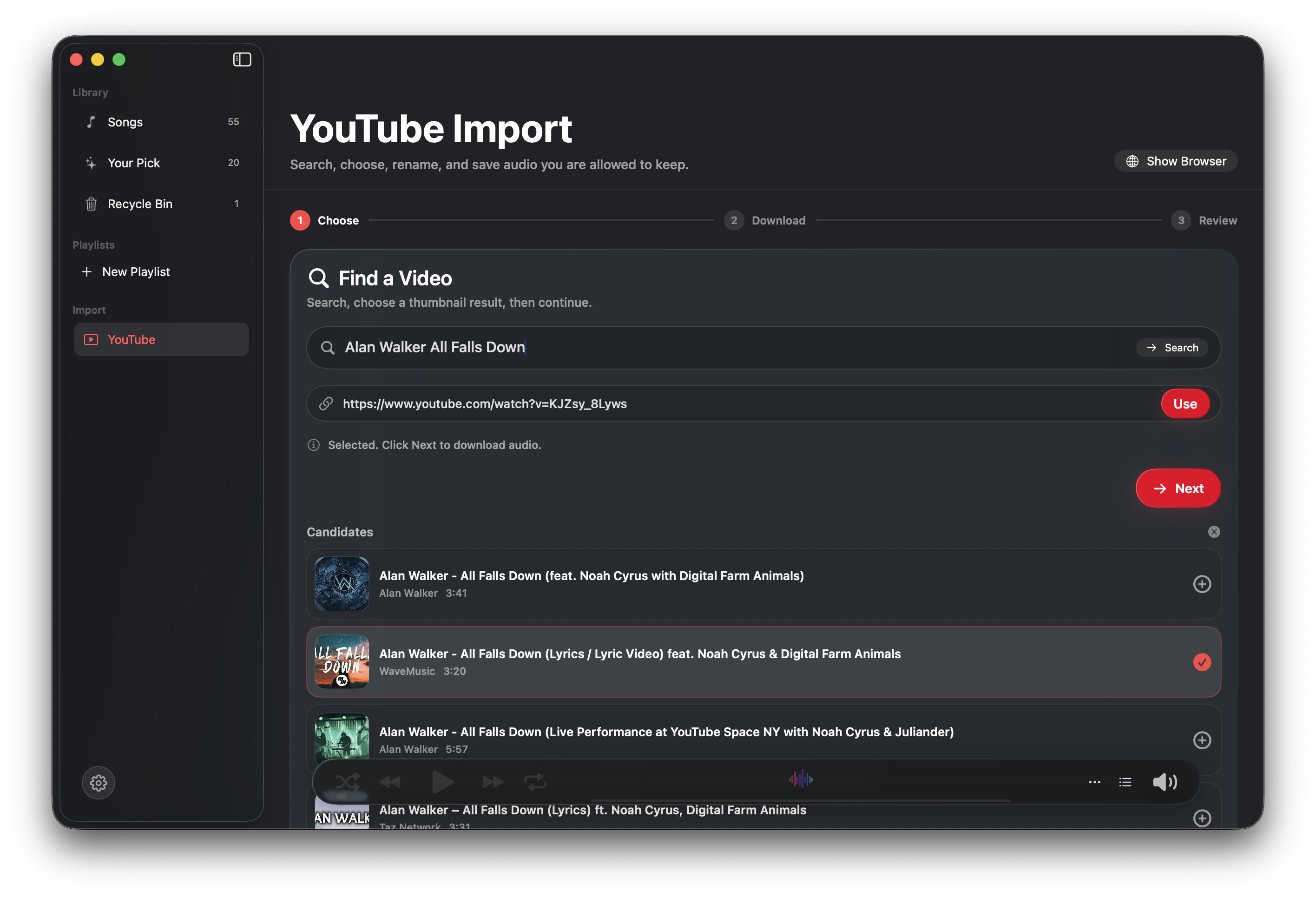Open the Recycle Bin
Image resolution: width=1316 pixels, height=898 pixels.
tap(161, 204)
